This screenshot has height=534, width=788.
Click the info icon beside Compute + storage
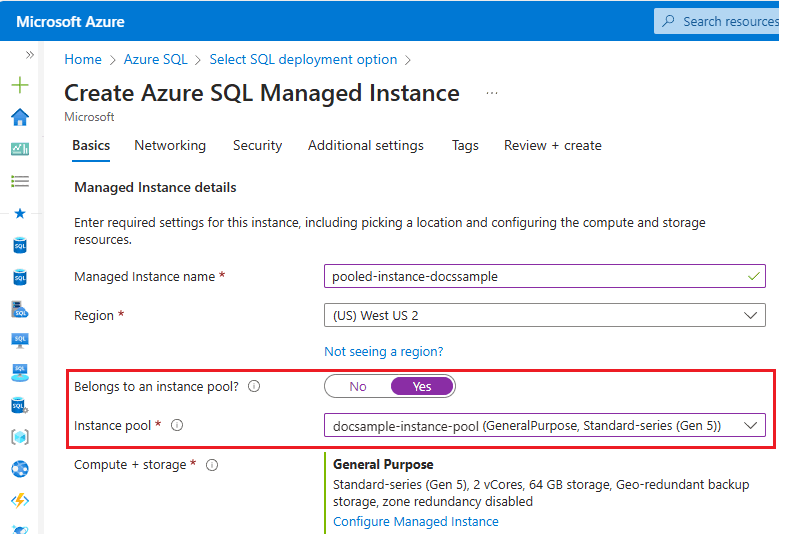pyautogui.click(x=212, y=465)
